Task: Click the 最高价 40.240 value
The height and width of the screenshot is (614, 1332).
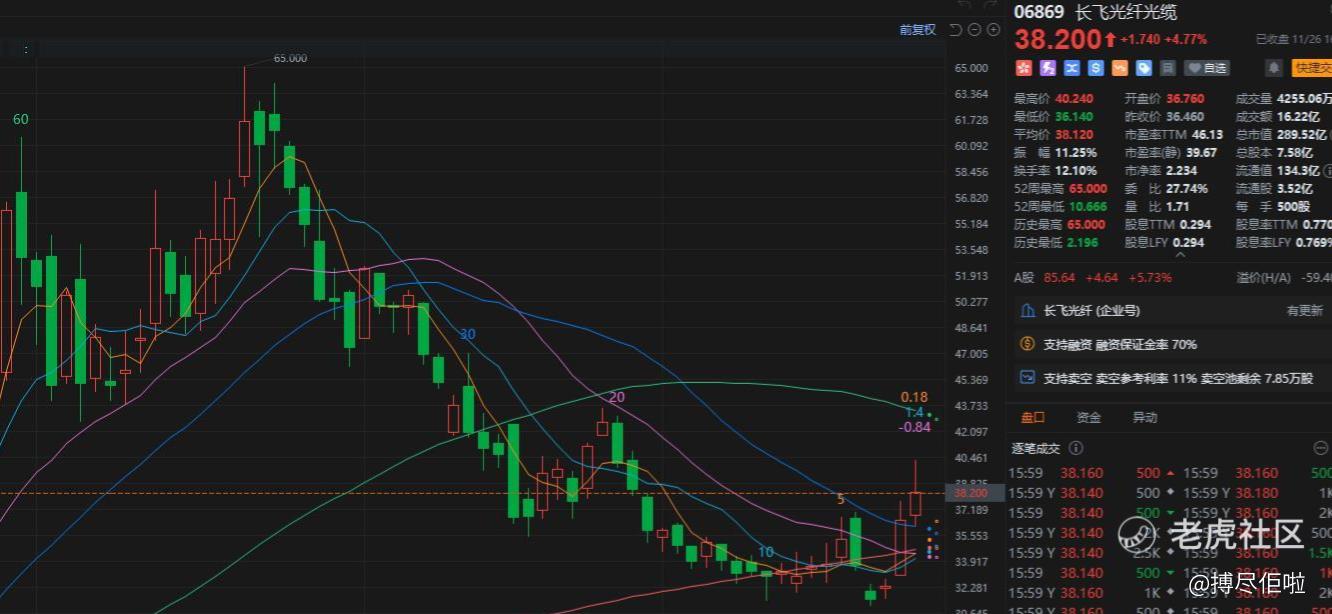Action: 1074,99
